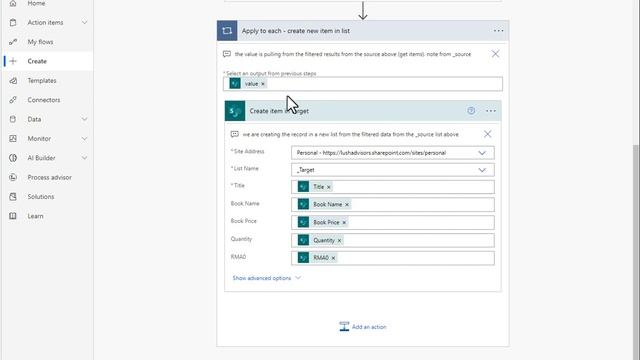Click the value dynamic content token
The height and width of the screenshot is (360, 640).
(x=247, y=84)
